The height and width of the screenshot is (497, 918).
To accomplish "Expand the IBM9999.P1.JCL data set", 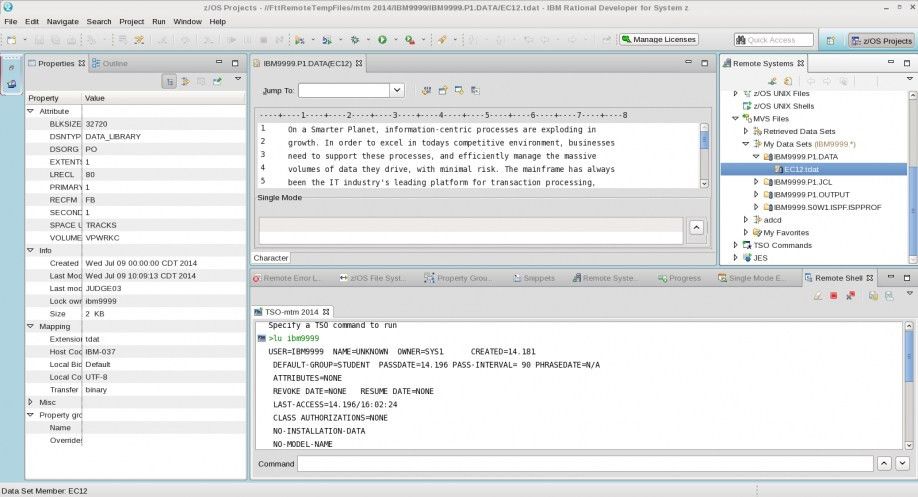I will pos(755,182).
